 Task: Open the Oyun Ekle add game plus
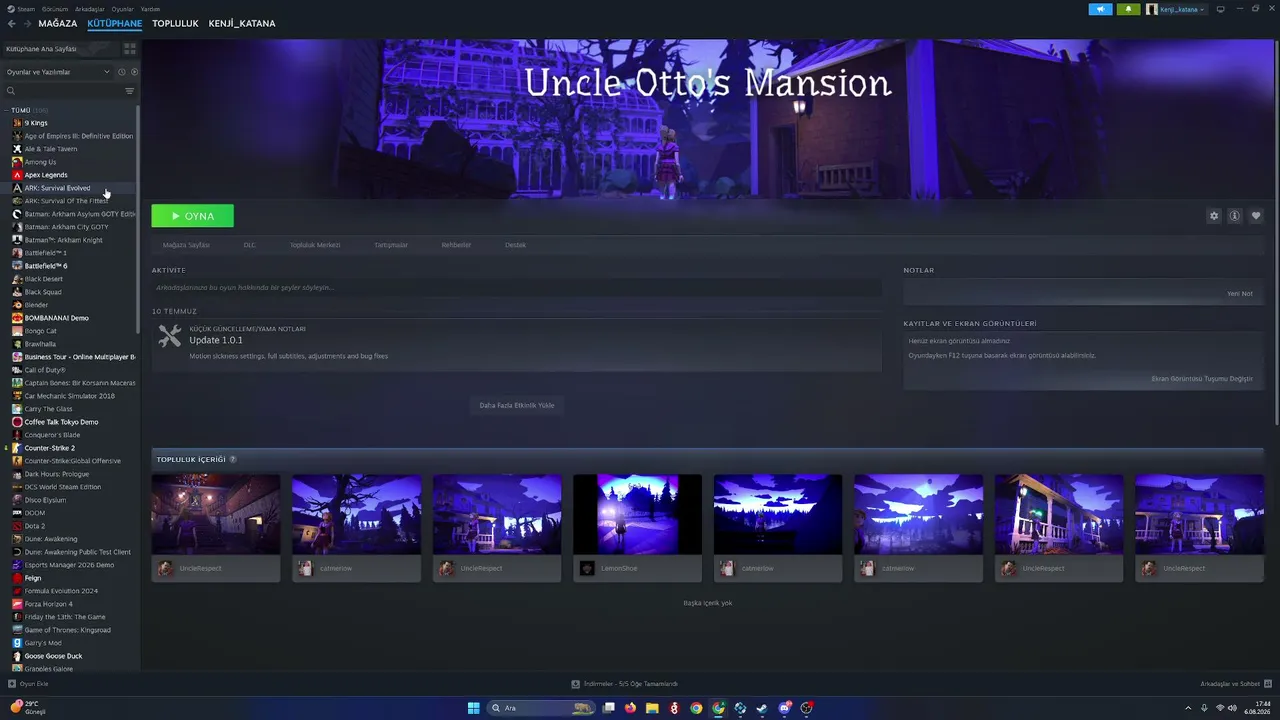pyautogui.click(x=12, y=684)
